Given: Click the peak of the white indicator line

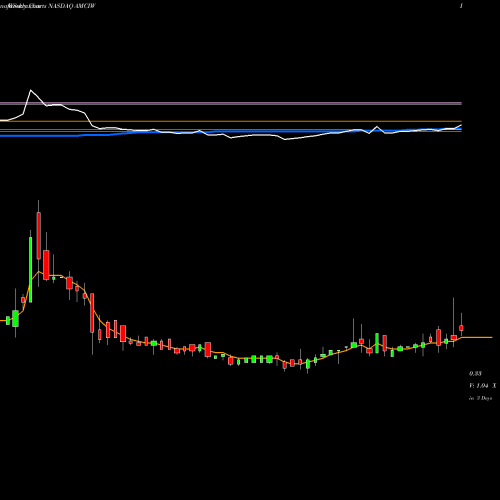Looking at the screenshot, I should 31,90.
